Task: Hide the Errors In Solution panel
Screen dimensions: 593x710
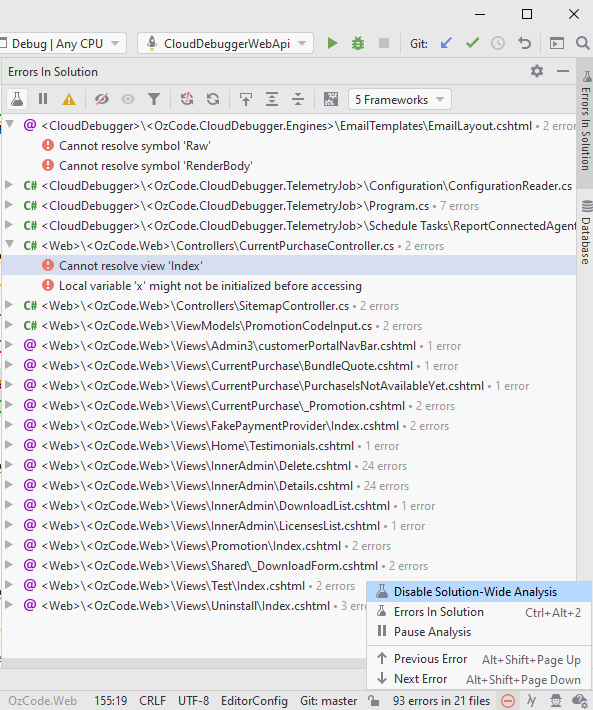Action: pos(563,71)
